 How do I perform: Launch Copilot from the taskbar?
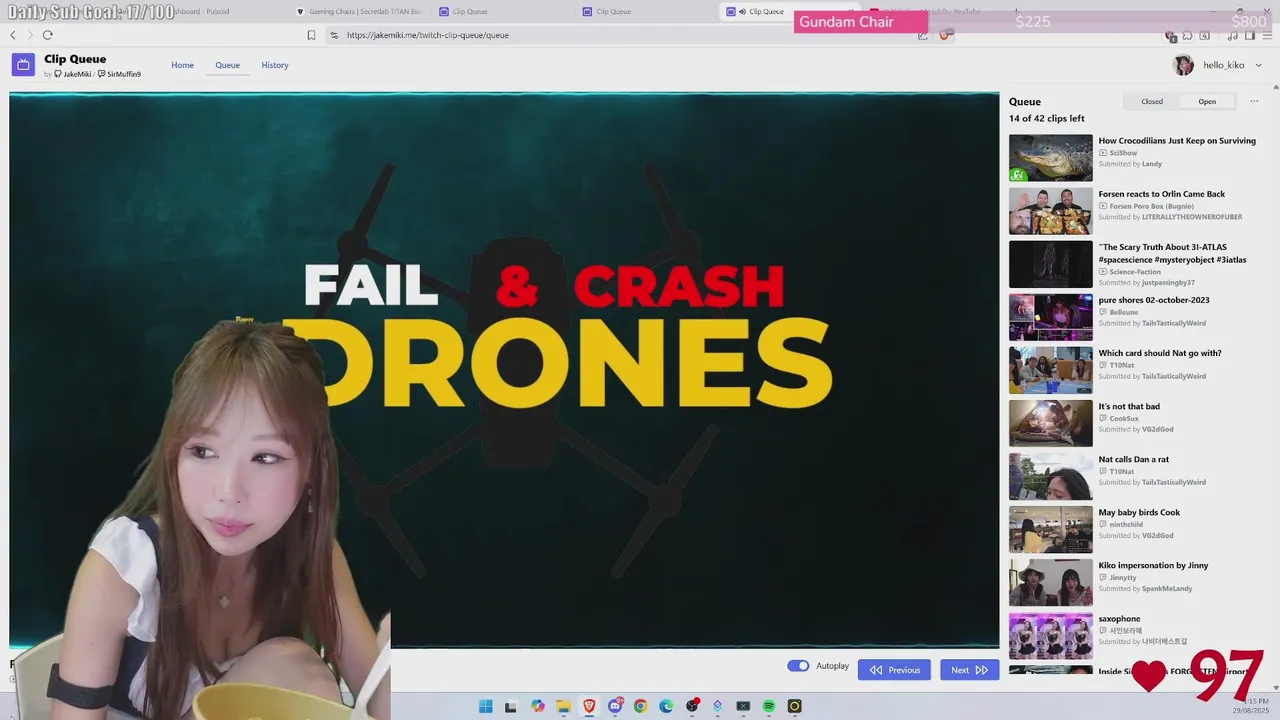pos(538,706)
